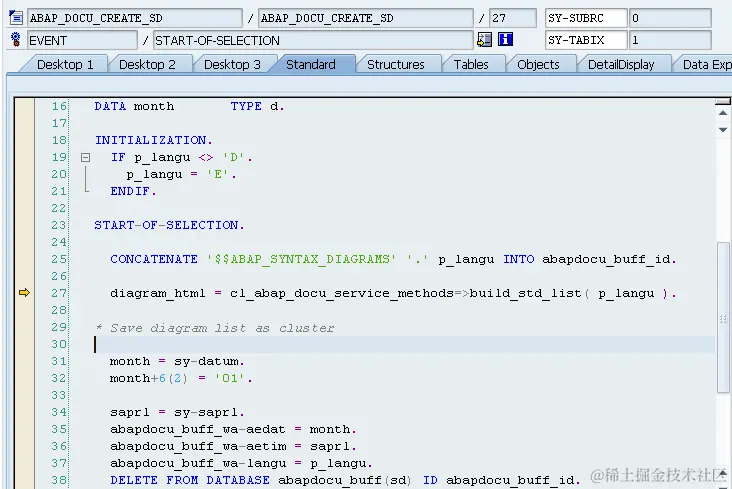Click the '$$ABAP_SYNTAX_DIAGRAMS' string literal
This screenshot has height=489, width=732.
coord(302,259)
